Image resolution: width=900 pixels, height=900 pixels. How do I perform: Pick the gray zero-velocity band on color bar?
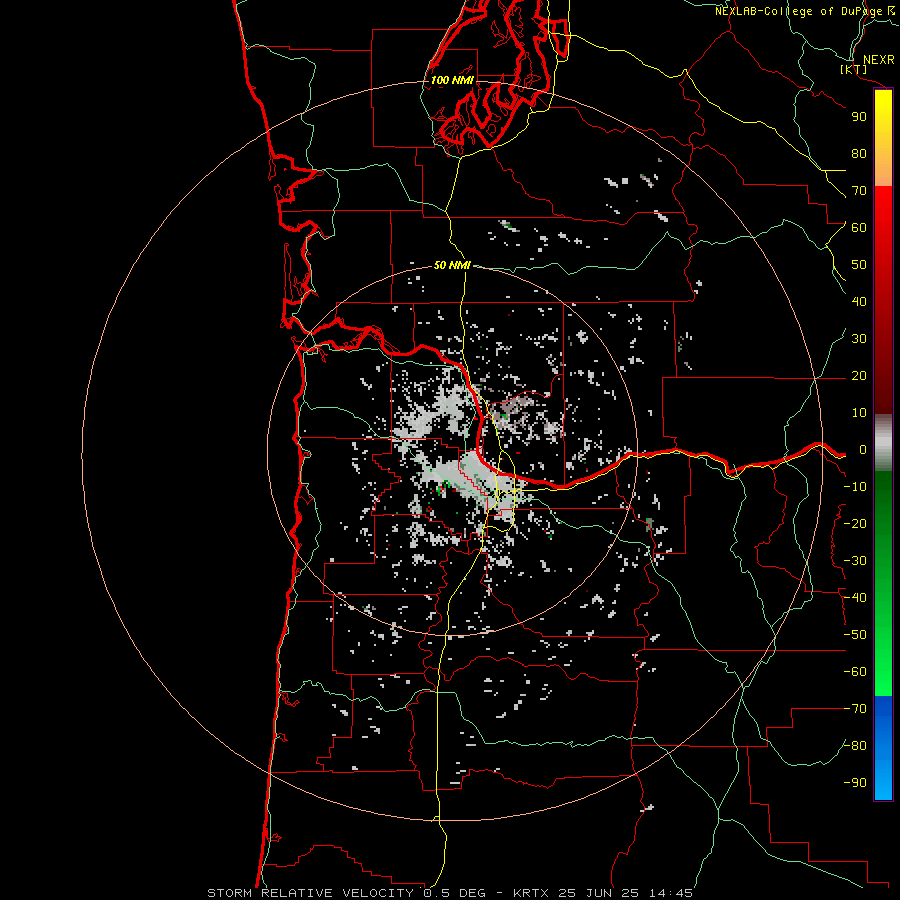(x=883, y=443)
